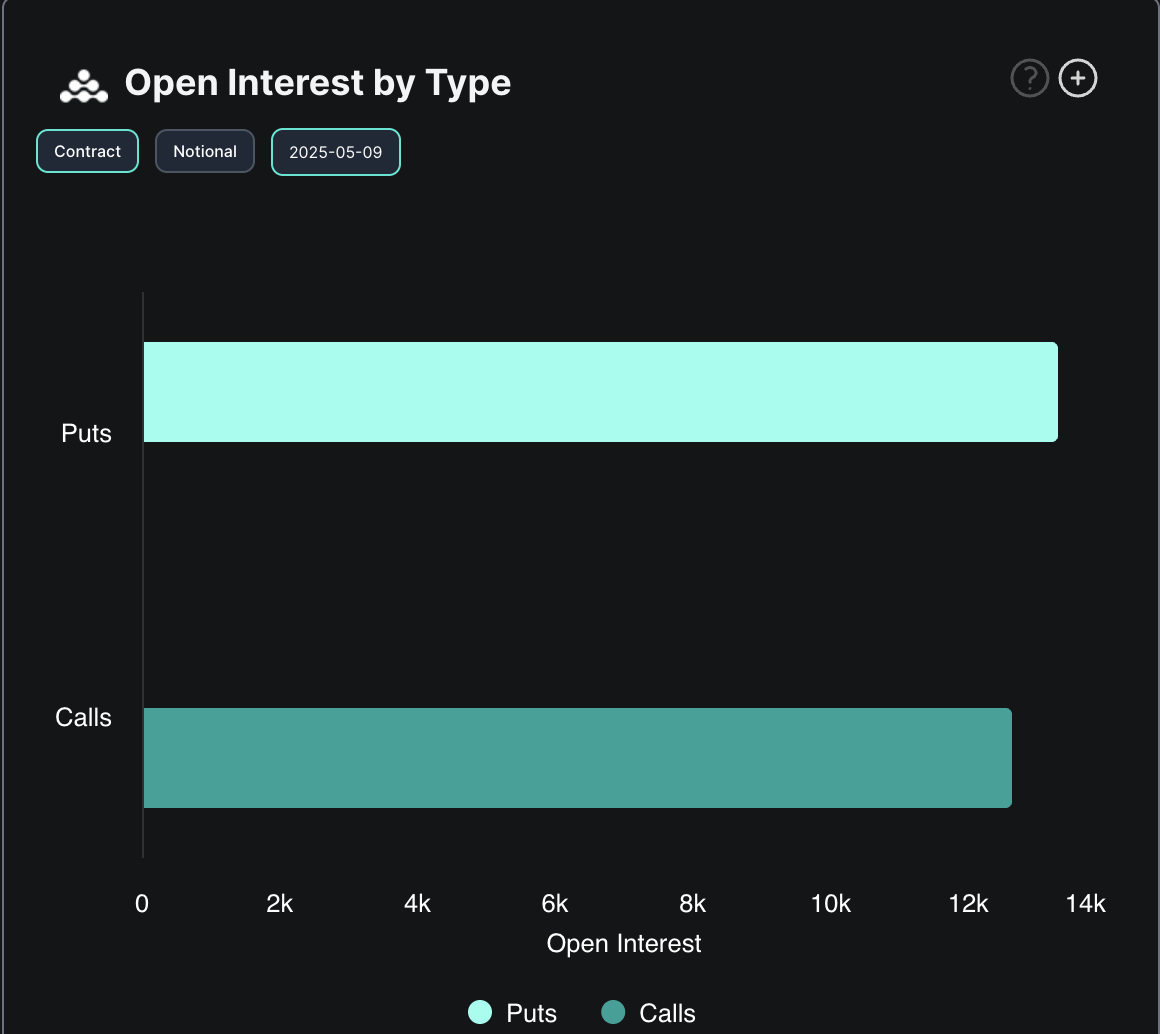Switch to Contract view
Image resolution: width=1160 pixels, height=1034 pixels.
[88, 152]
